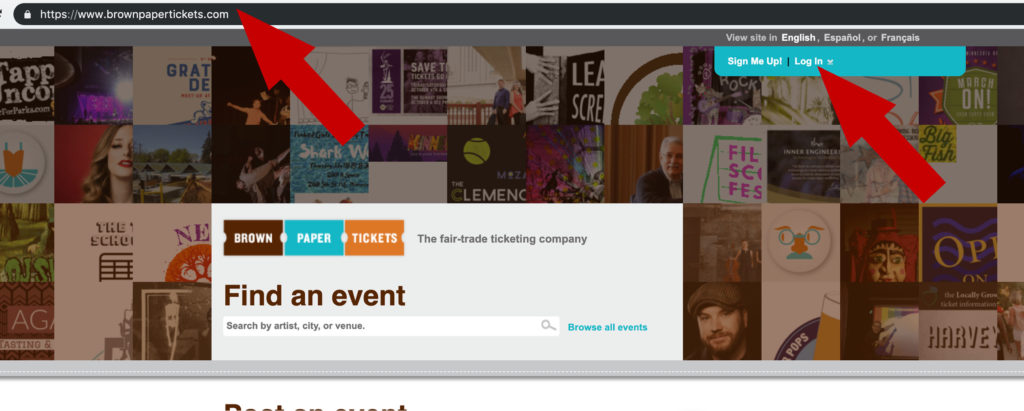The height and width of the screenshot is (411, 1024).
Task: Open the Big Fish event thumbnail
Action: tap(938, 144)
